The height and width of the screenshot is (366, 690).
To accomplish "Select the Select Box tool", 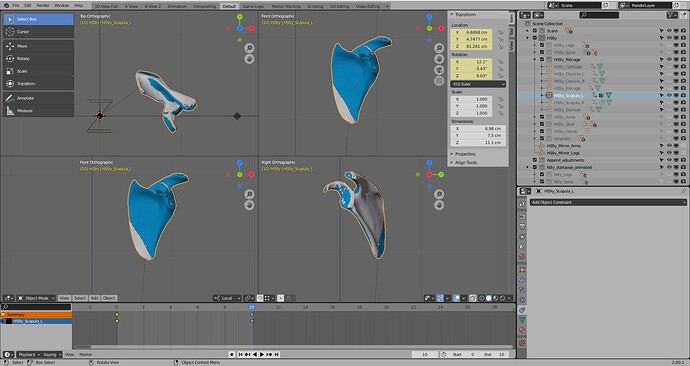I will point(38,19).
